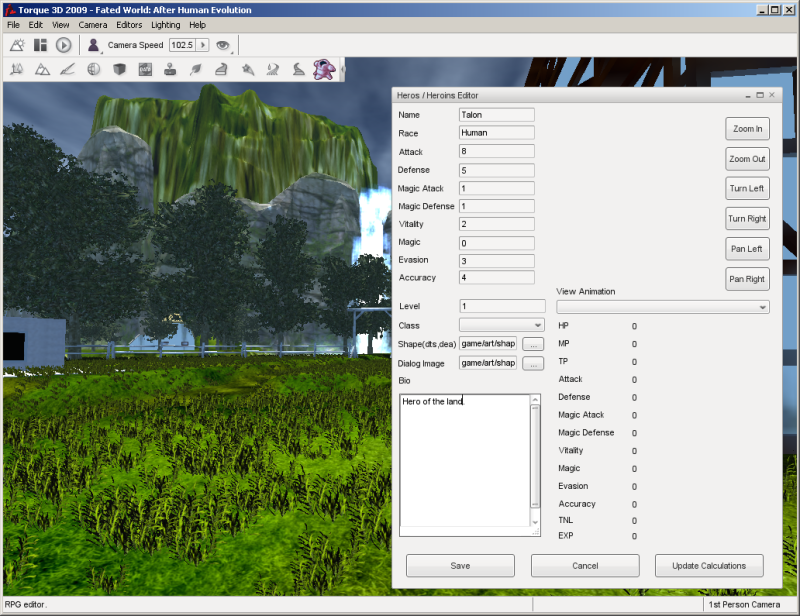Open the GUI Editor panel-layout icon

click(x=40, y=45)
